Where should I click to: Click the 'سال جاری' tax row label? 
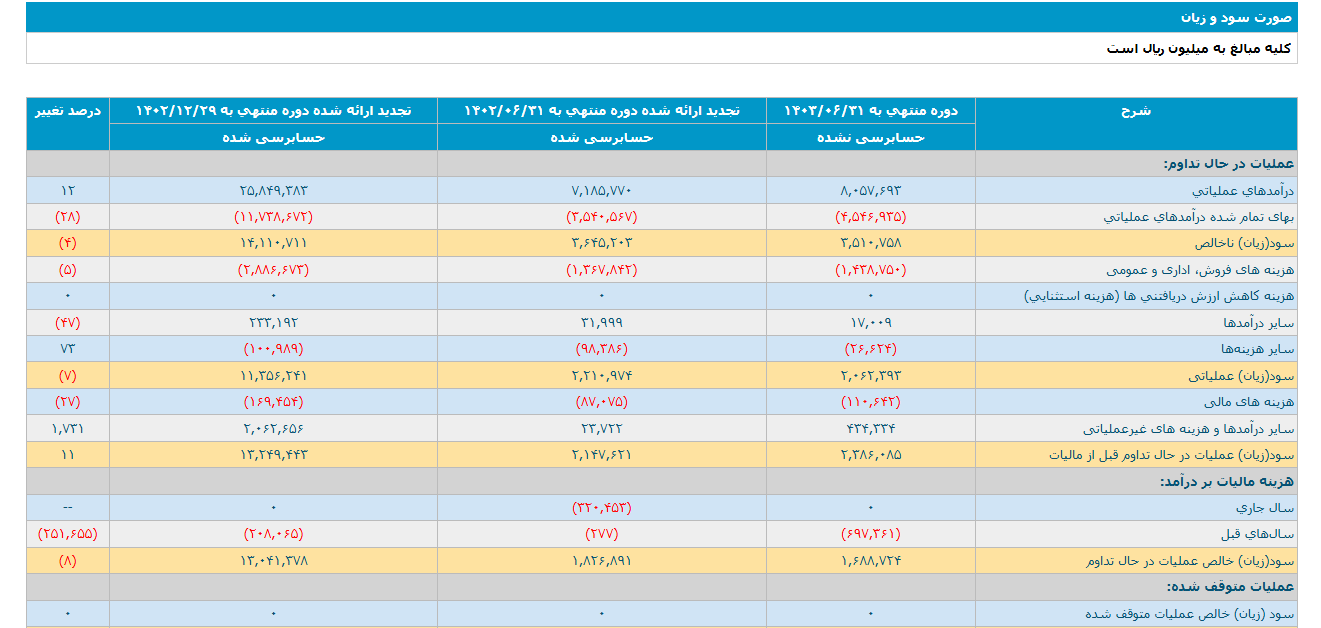point(1266,508)
